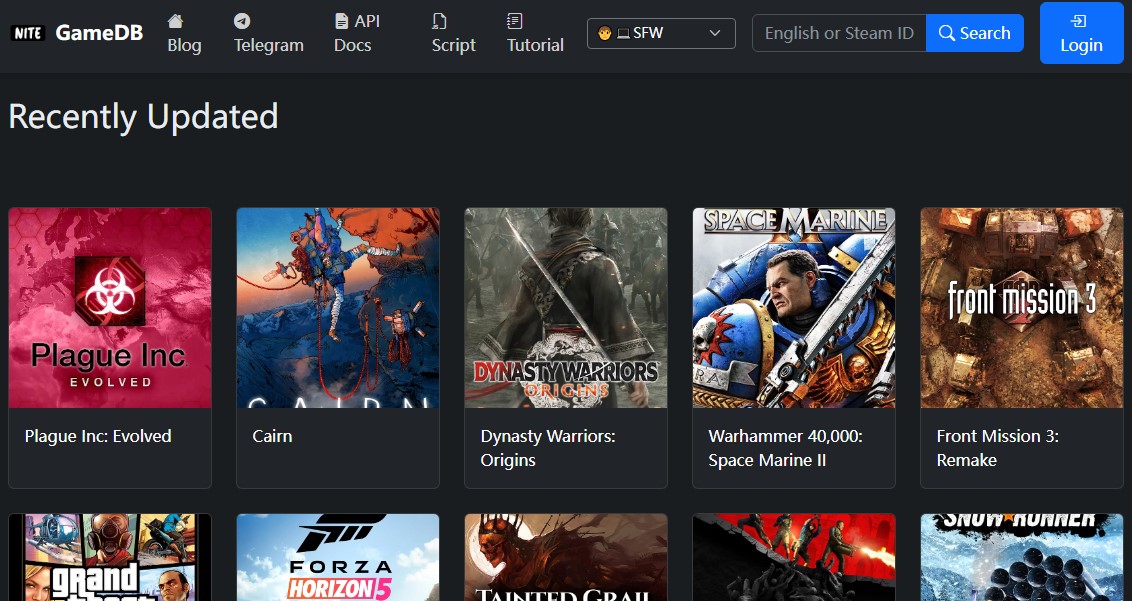Open the Plague Inc: Evolved cover image
This screenshot has width=1132, height=601.
[110, 308]
